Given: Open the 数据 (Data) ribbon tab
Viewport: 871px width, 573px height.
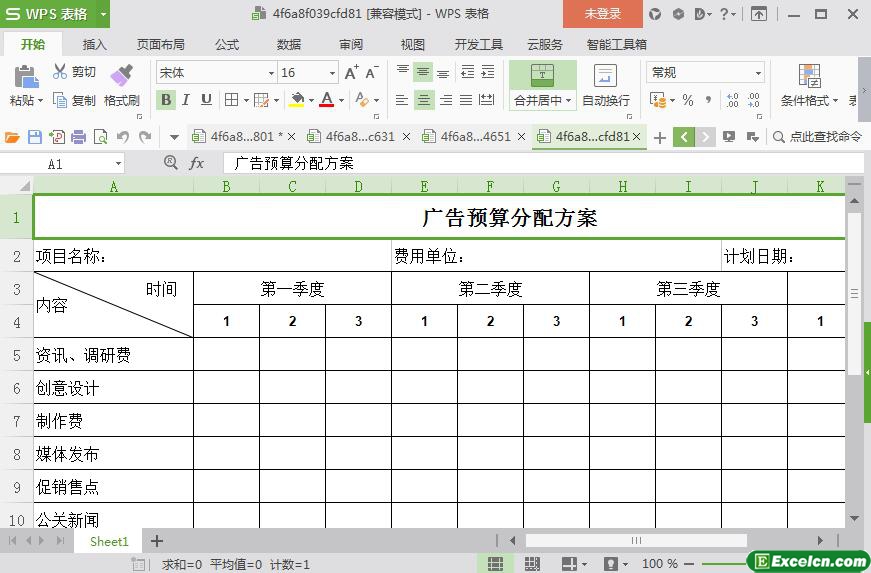Looking at the screenshot, I should point(289,44).
